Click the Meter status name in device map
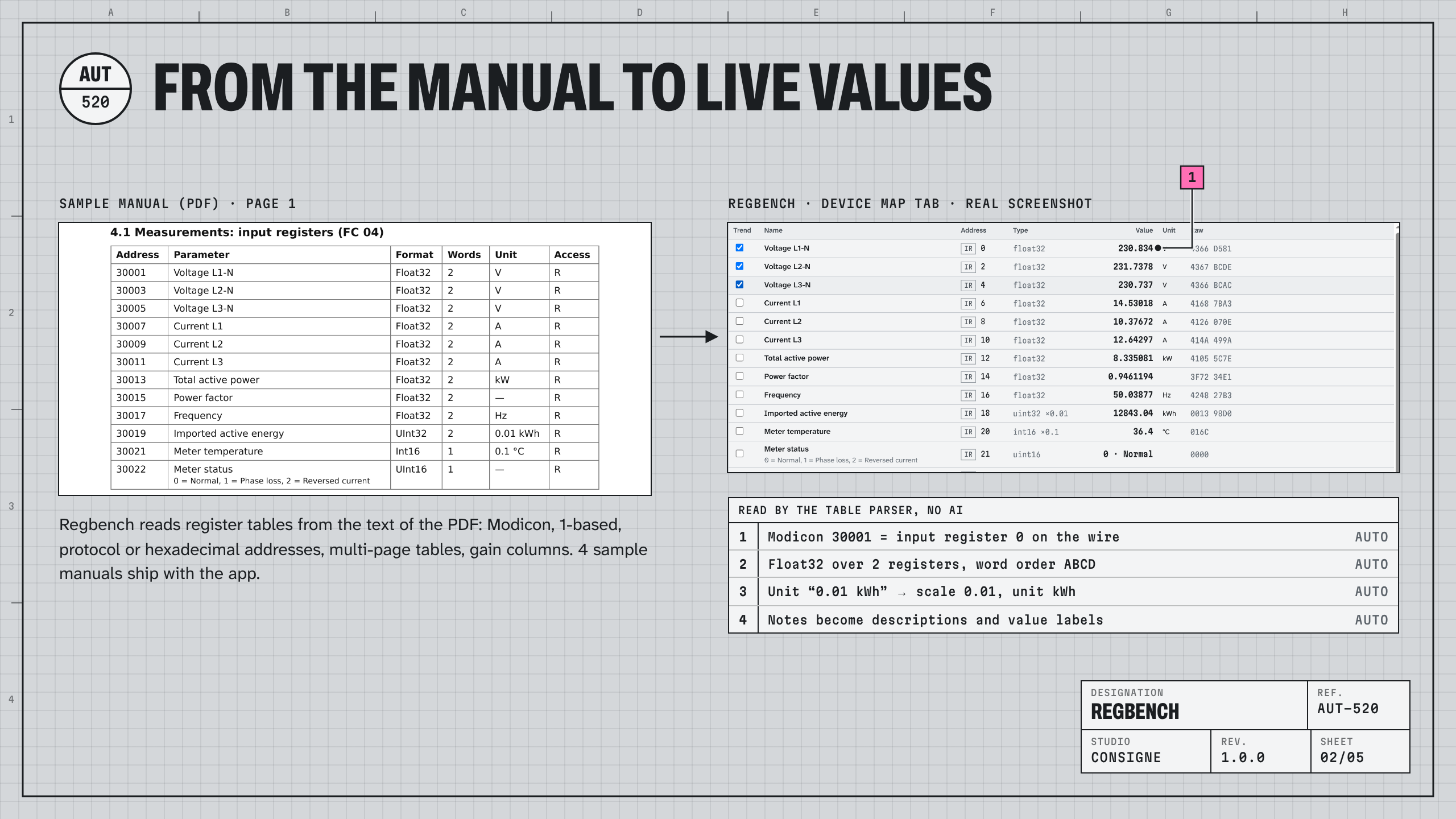 [x=786, y=449]
